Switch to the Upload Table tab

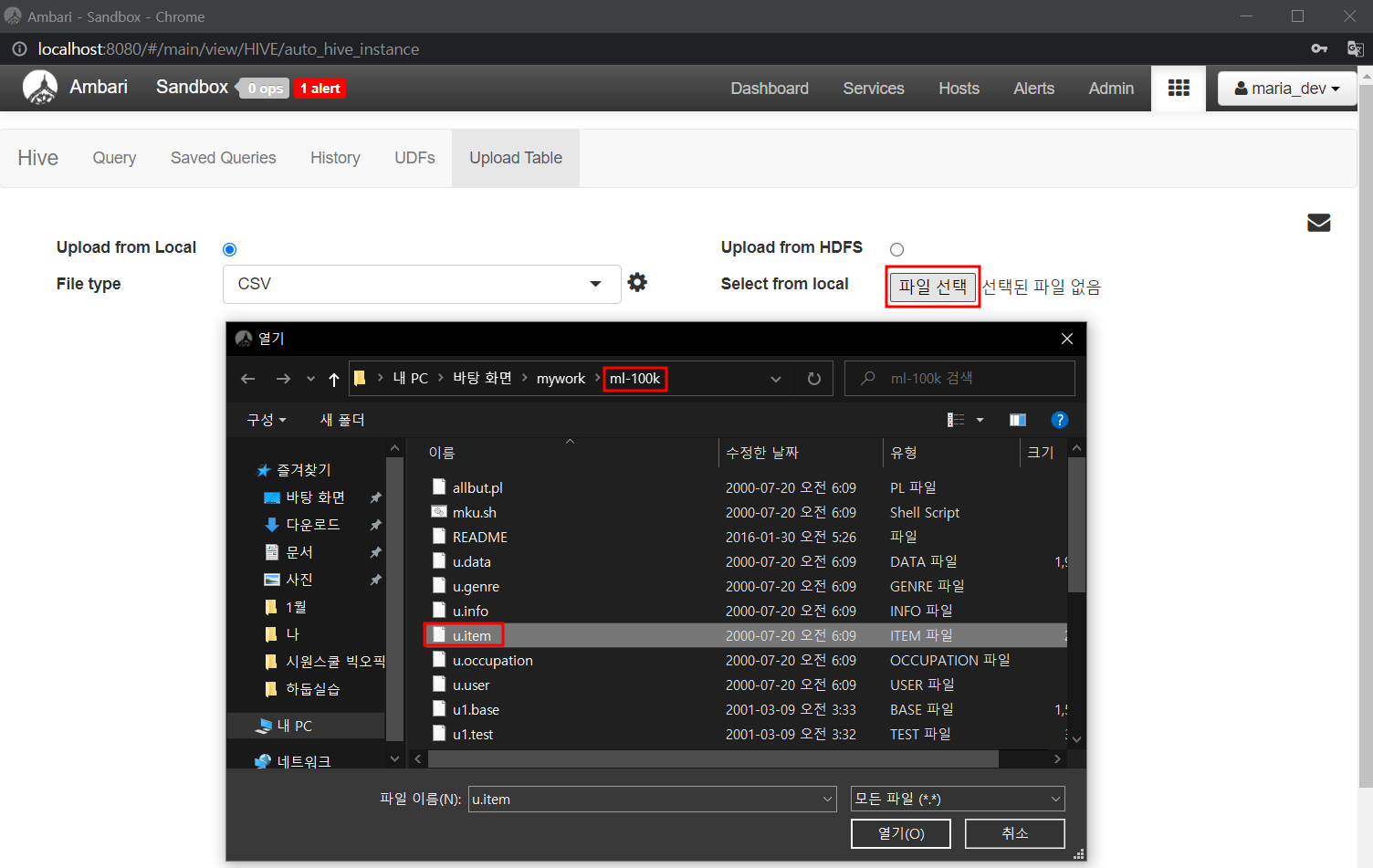(x=516, y=158)
